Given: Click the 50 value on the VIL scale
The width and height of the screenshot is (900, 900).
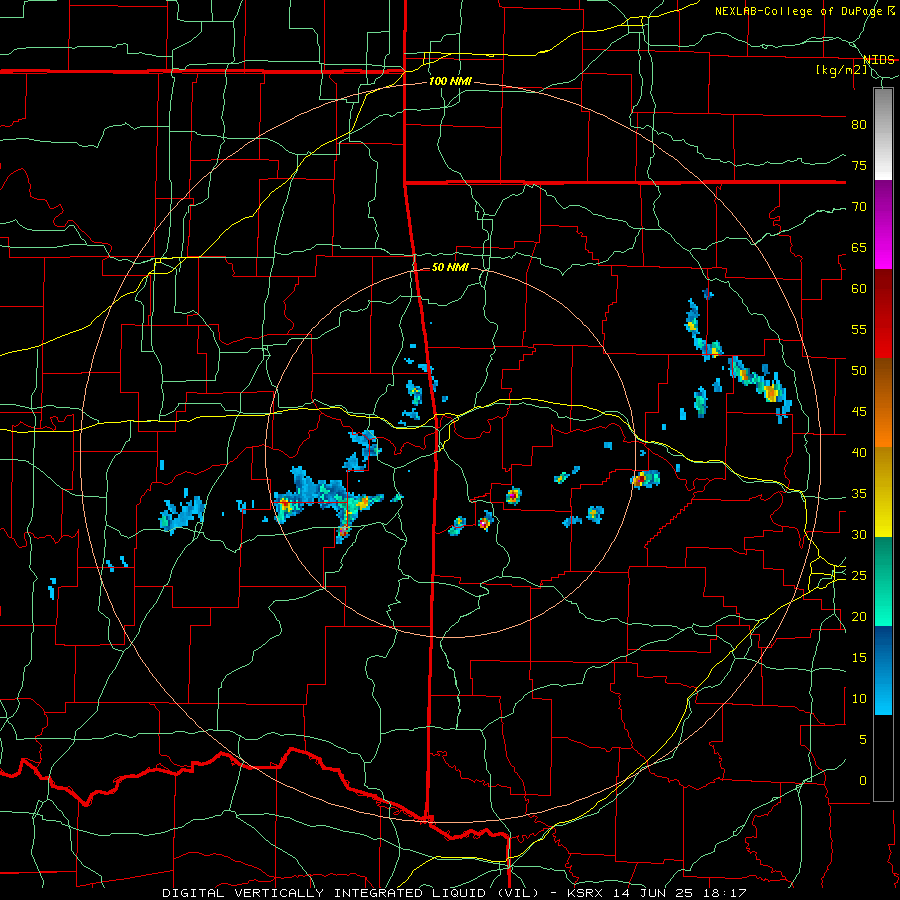Looking at the screenshot, I should pos(859,371).
